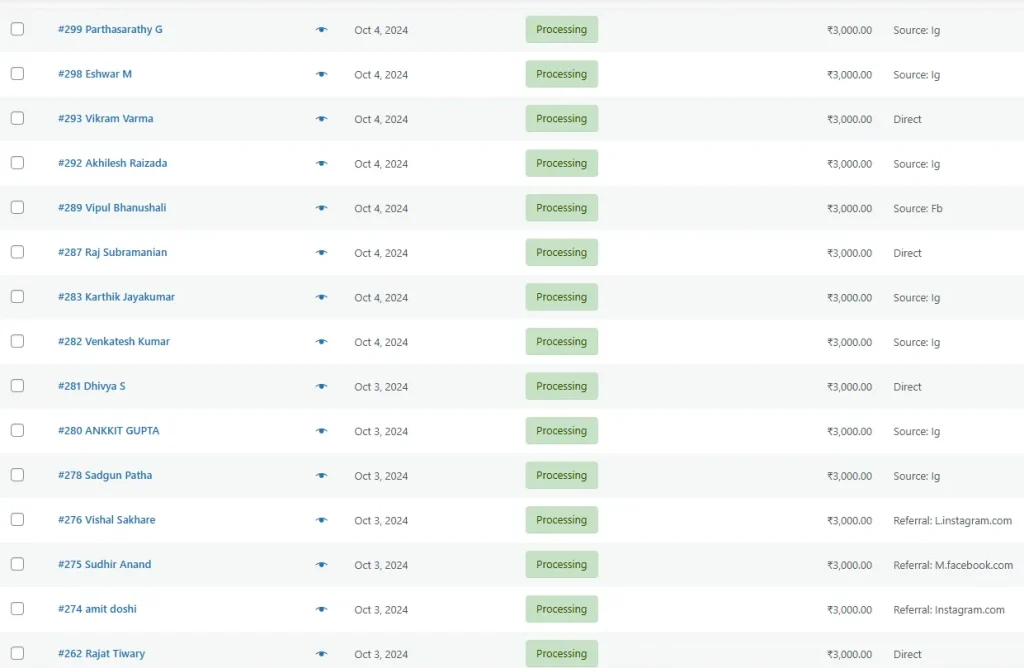The image size is (1024, 668).
Task: Click the preview eye icon for Vikram Varma
Action: [321, 119]
